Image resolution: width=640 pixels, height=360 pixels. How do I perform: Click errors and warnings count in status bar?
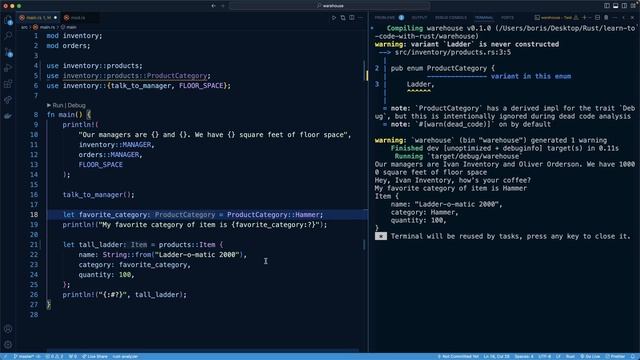[54, 356]
